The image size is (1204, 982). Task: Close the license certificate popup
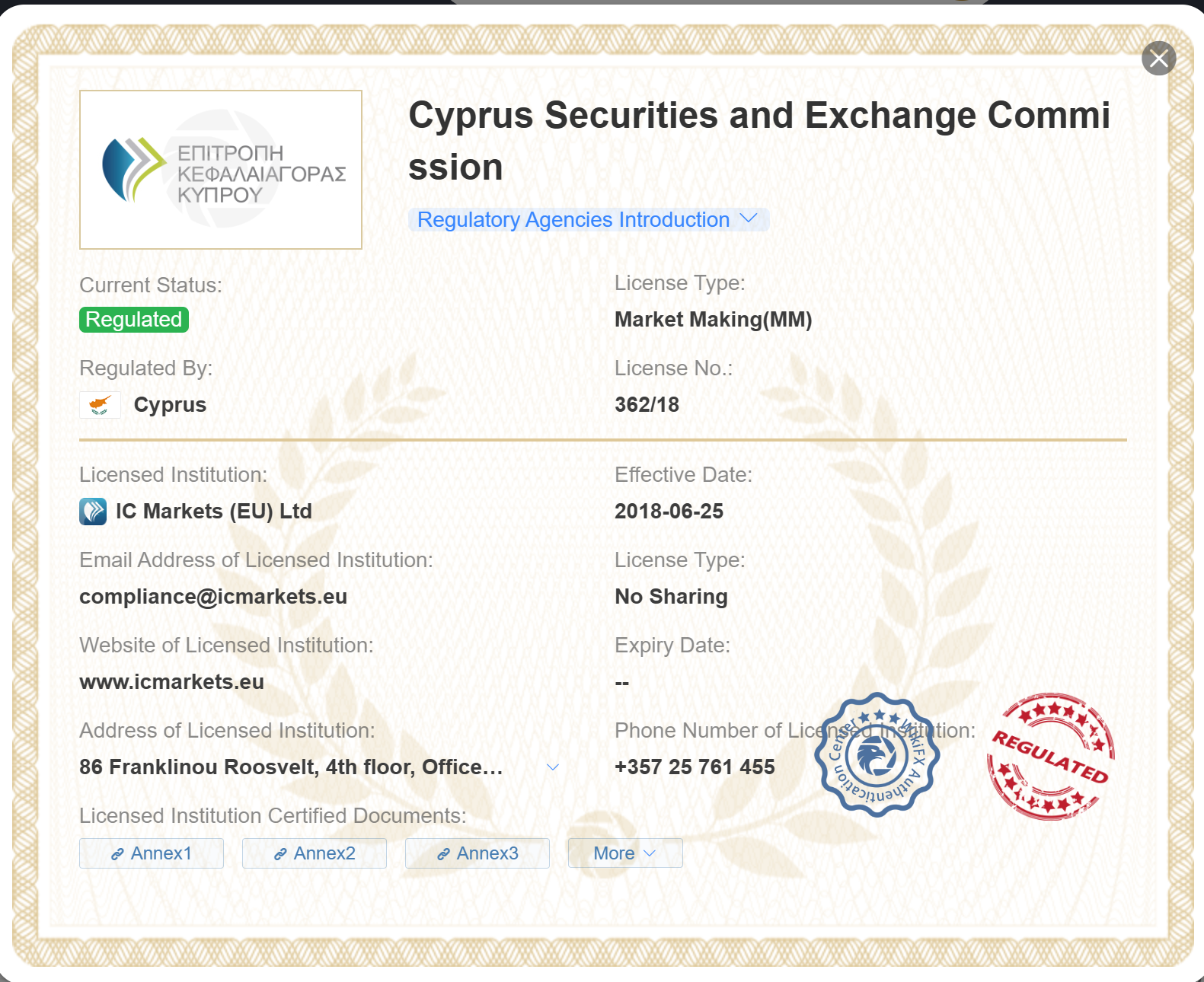pyautogui.click(x=1158, y=59)
